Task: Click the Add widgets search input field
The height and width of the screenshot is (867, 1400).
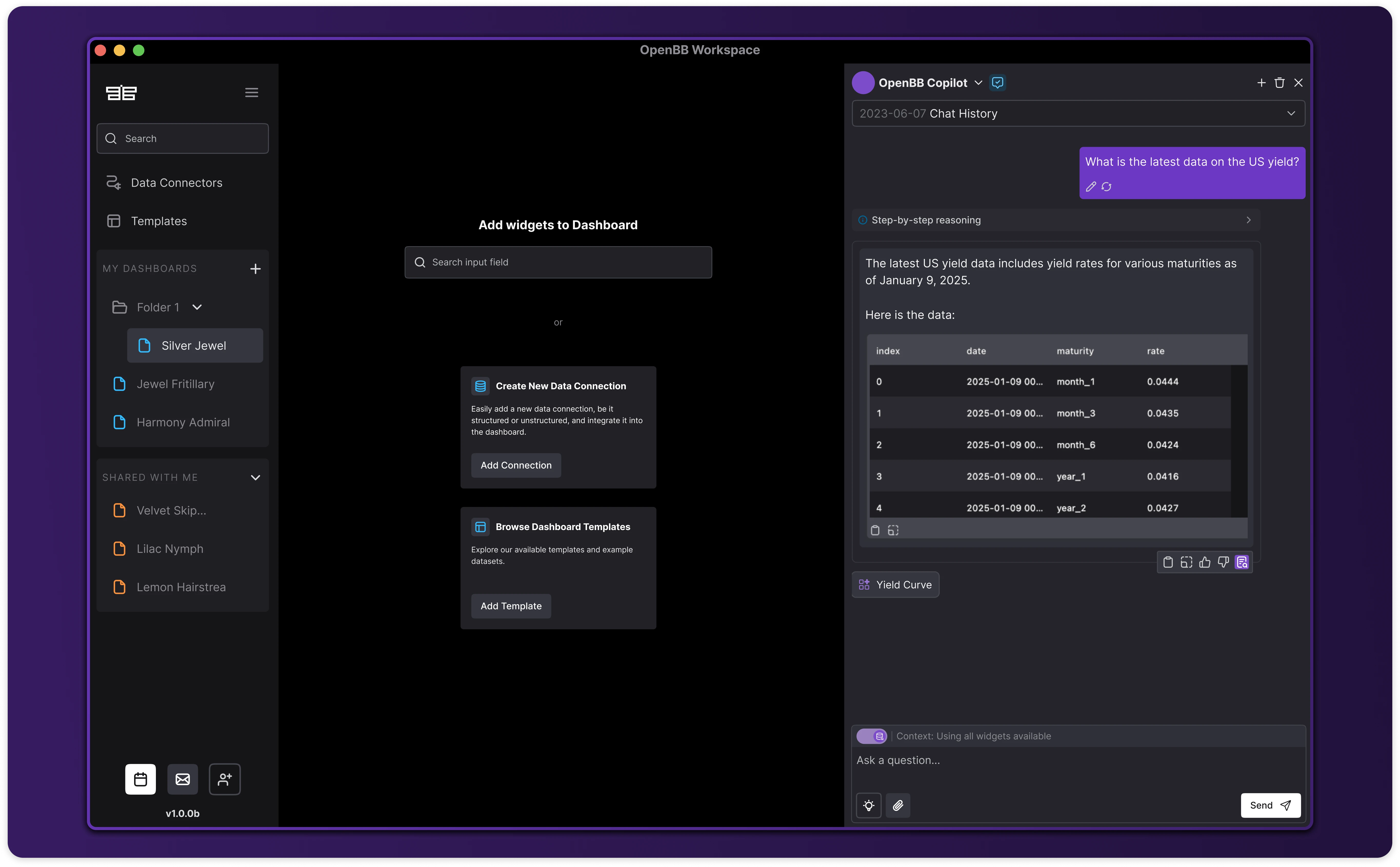Action: pyautogui.click(x=558, y=262)
